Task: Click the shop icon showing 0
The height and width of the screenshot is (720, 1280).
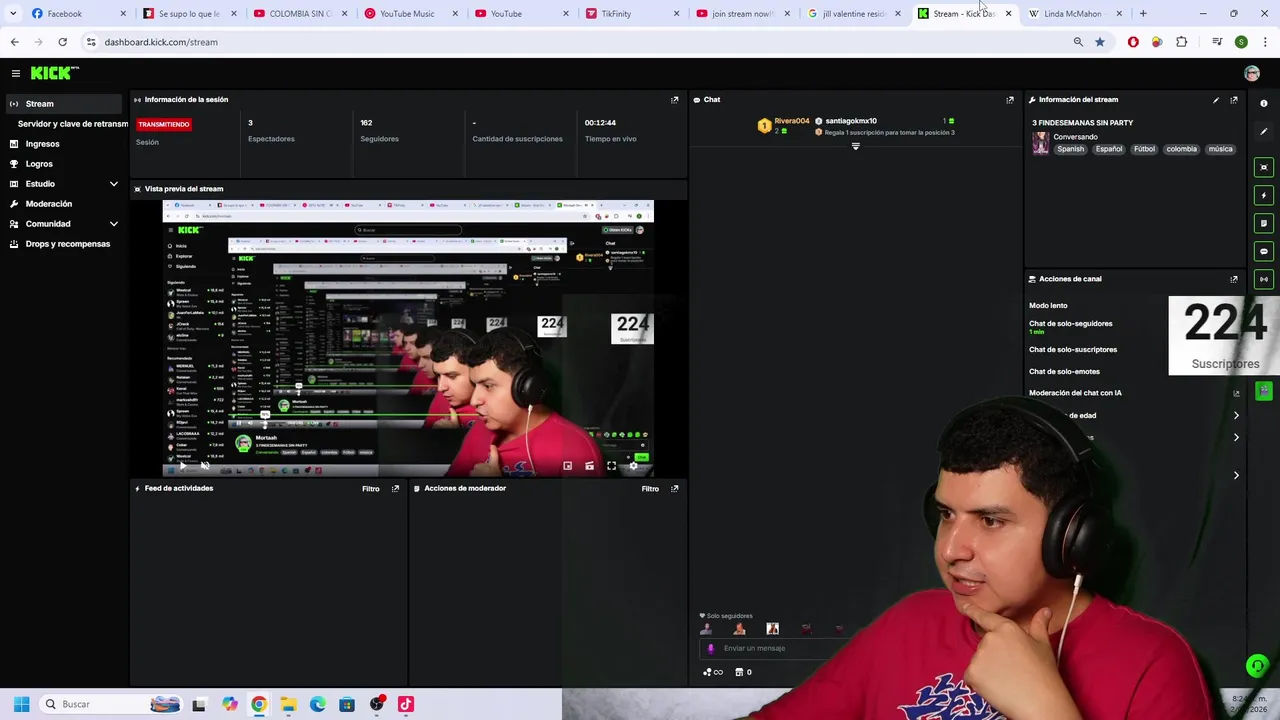Action: 743,672
